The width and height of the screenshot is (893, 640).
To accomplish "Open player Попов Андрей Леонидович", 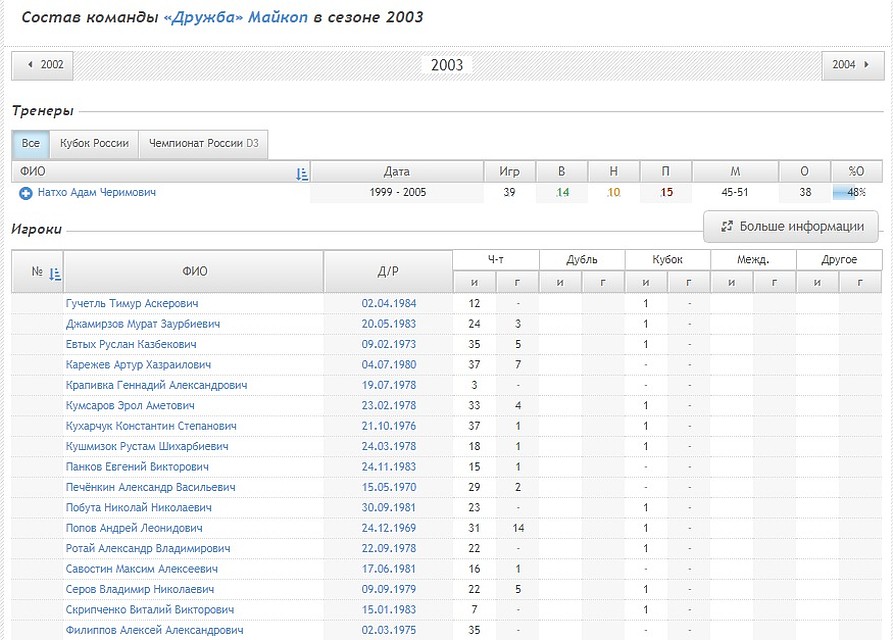I will [134, 528].
